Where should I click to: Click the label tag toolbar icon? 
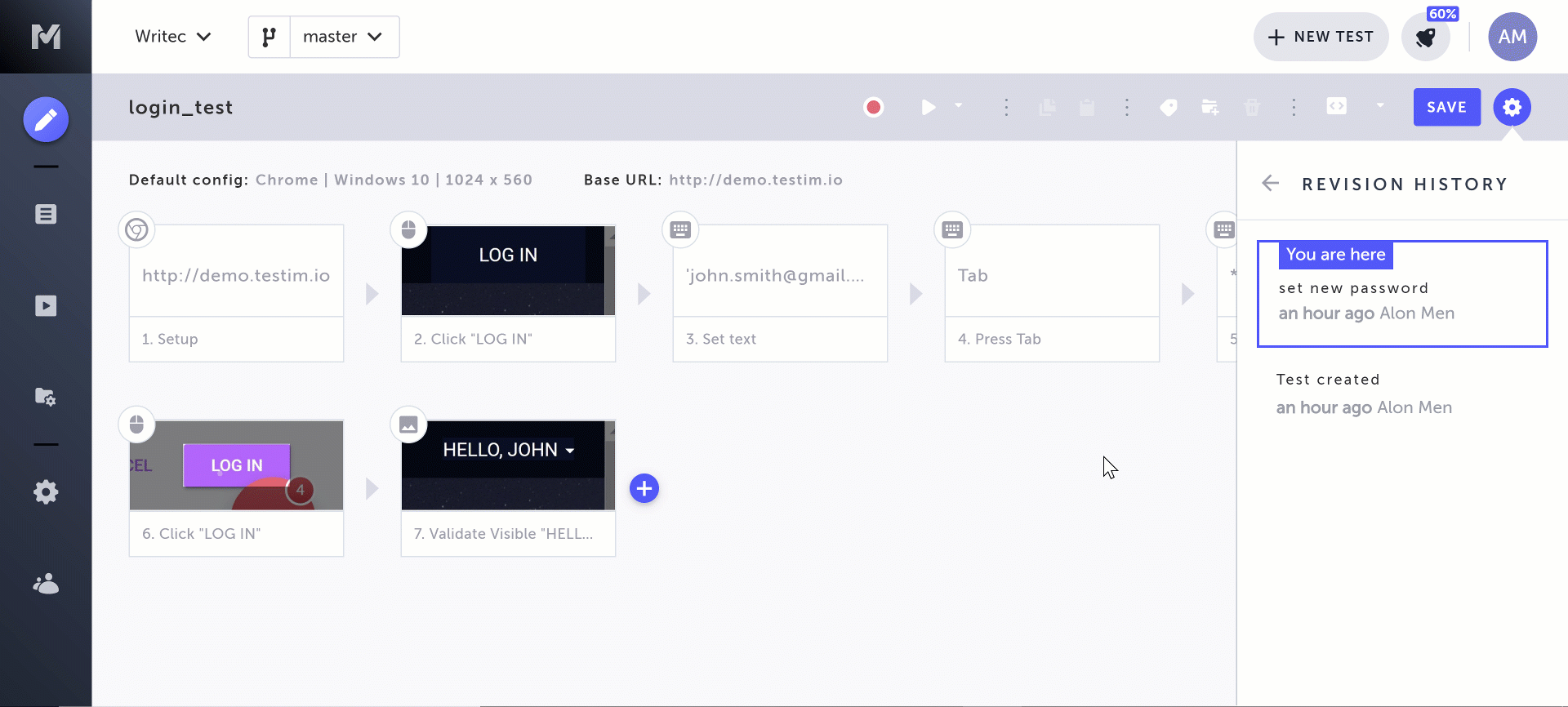click(1169, 107)
